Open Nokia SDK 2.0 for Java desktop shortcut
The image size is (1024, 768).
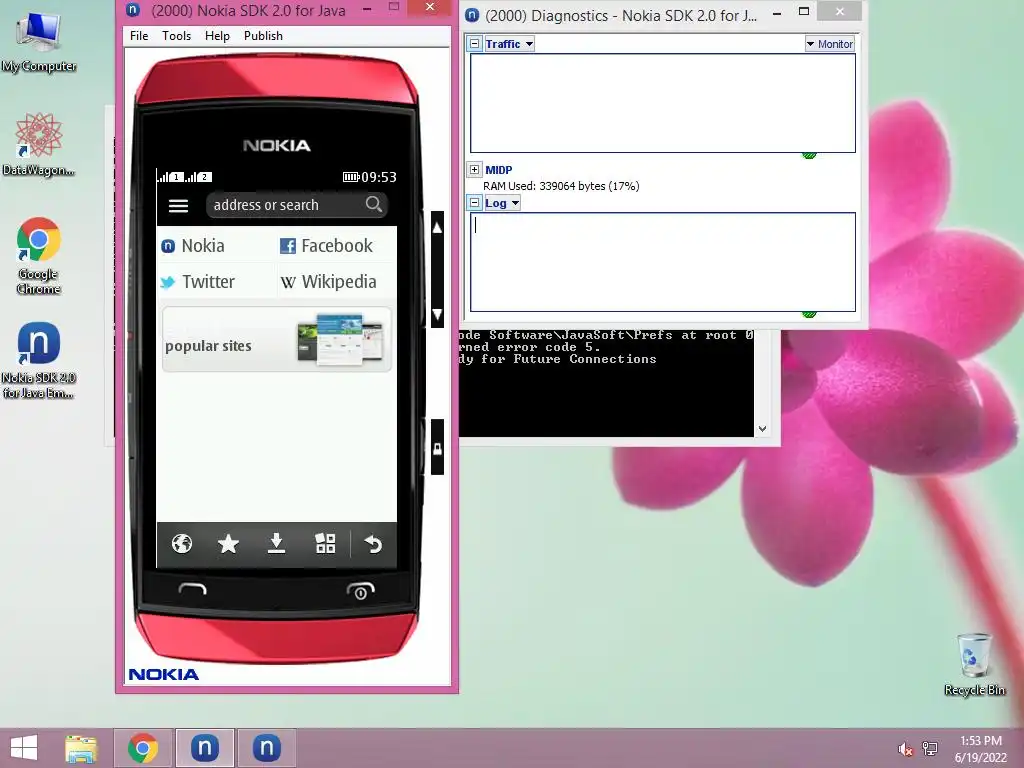(39, 360)
